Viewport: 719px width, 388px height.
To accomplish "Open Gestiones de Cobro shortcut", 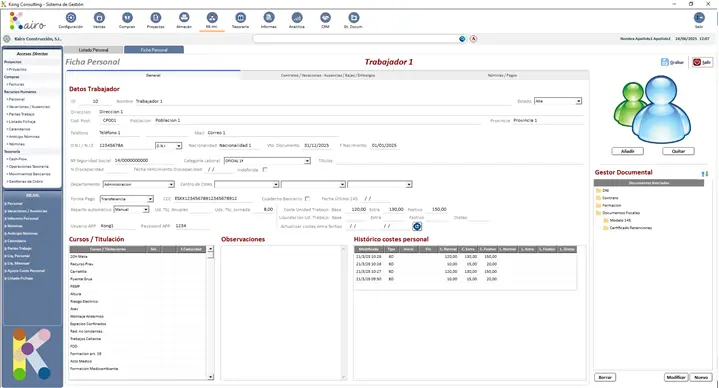I will point(25,181).
